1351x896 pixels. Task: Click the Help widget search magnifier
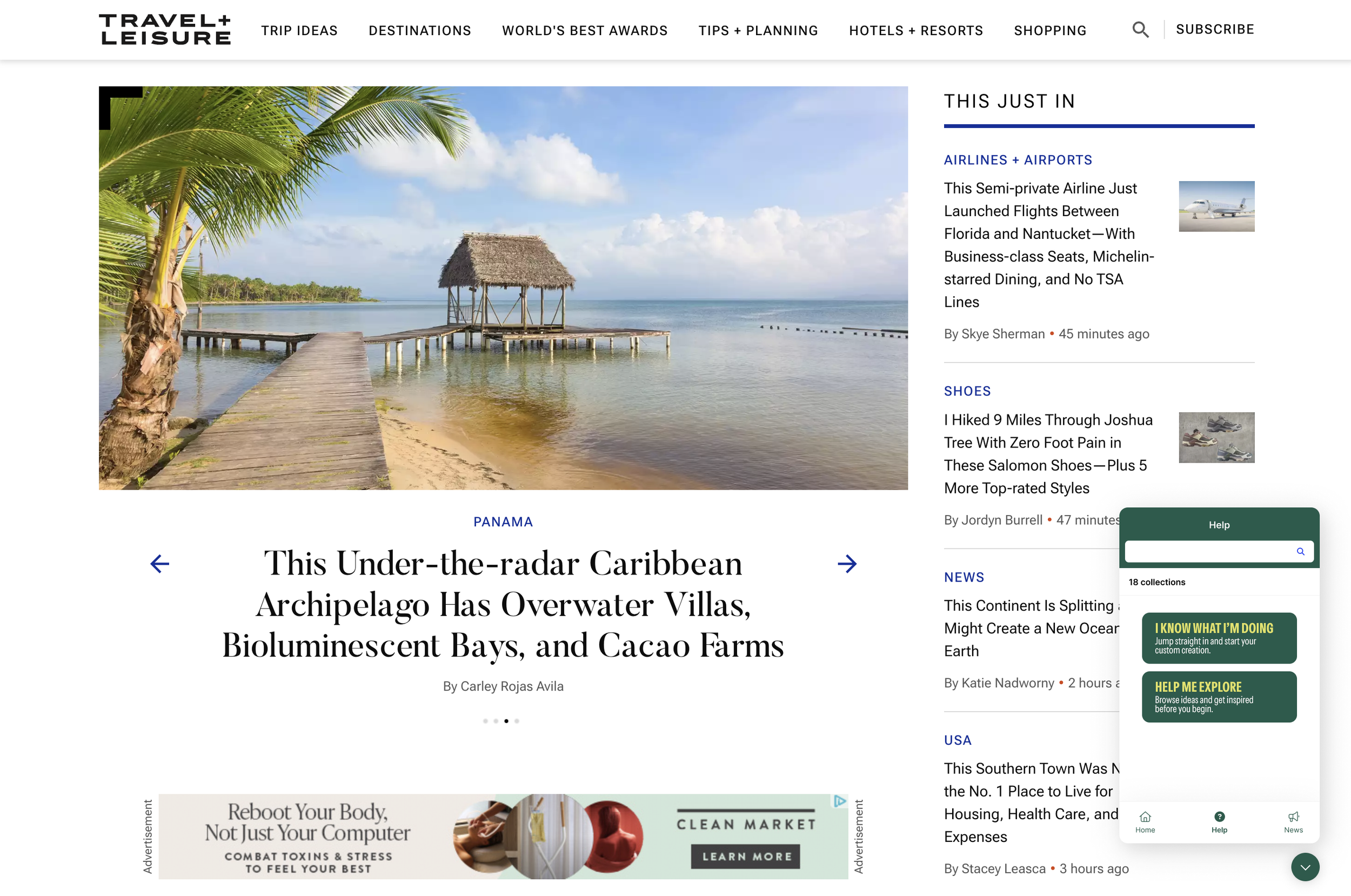pyautogui.click(x=1301, y=551)
